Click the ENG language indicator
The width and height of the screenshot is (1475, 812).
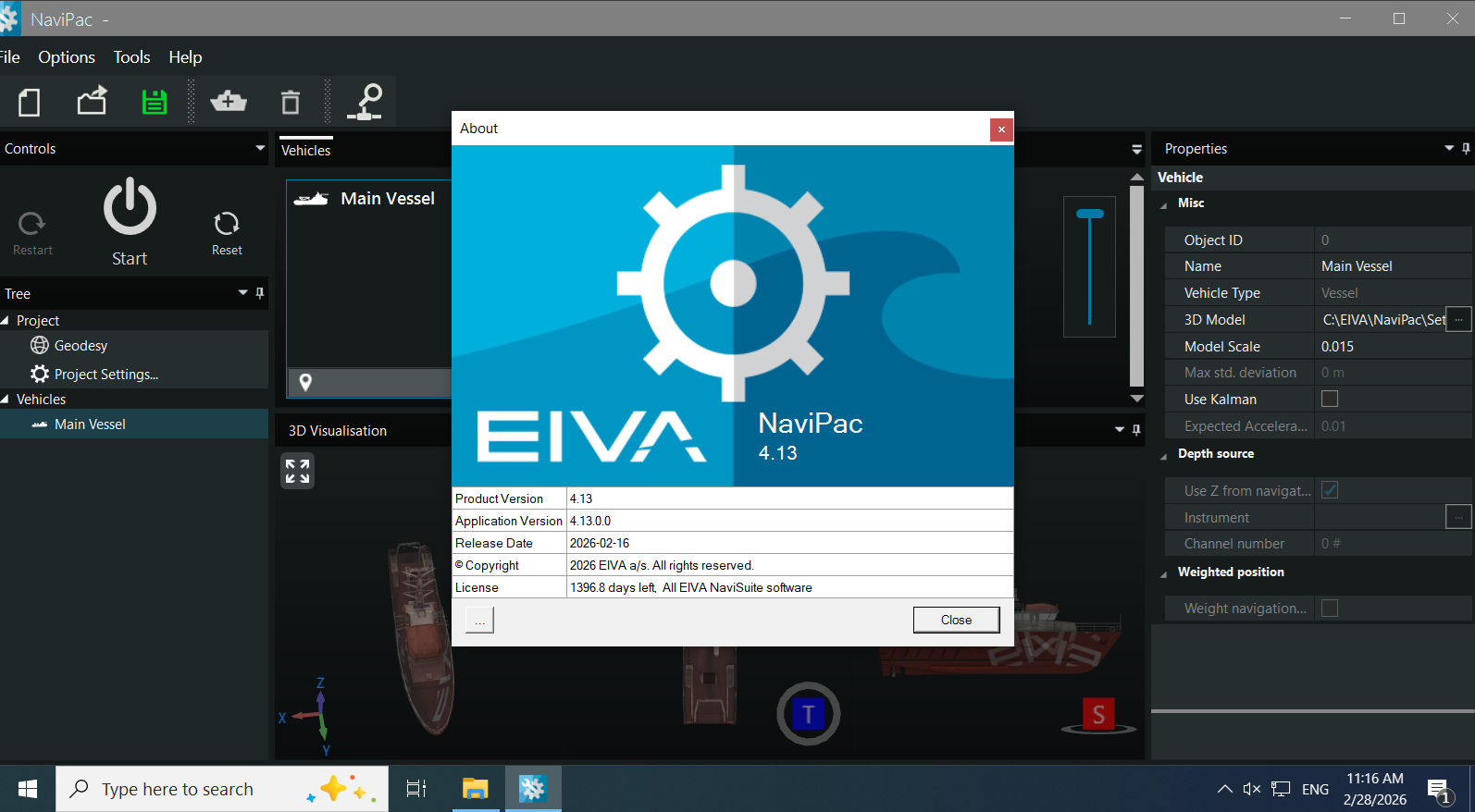tap(1315, 789)
